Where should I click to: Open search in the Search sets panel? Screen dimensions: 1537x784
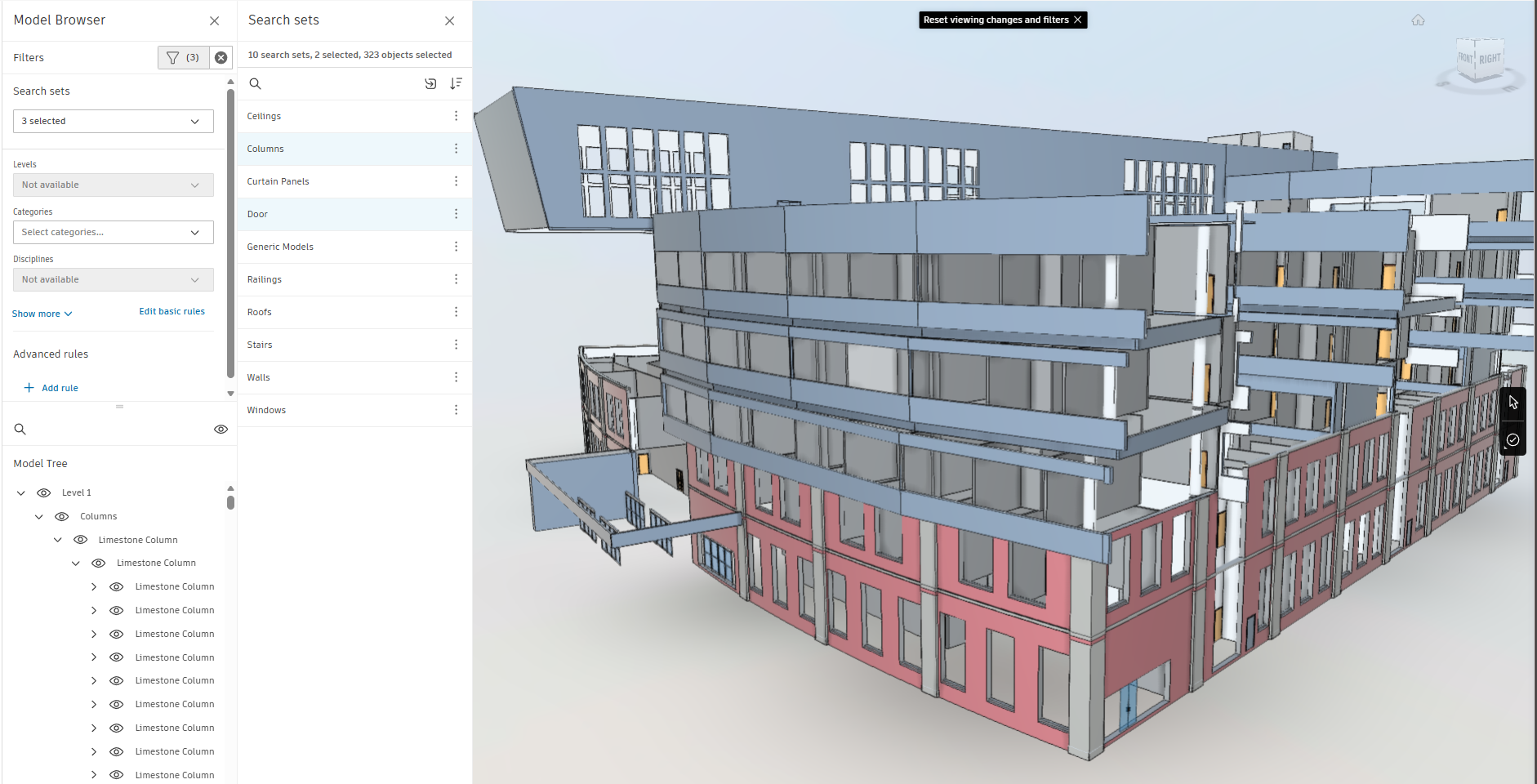(255, 83)
